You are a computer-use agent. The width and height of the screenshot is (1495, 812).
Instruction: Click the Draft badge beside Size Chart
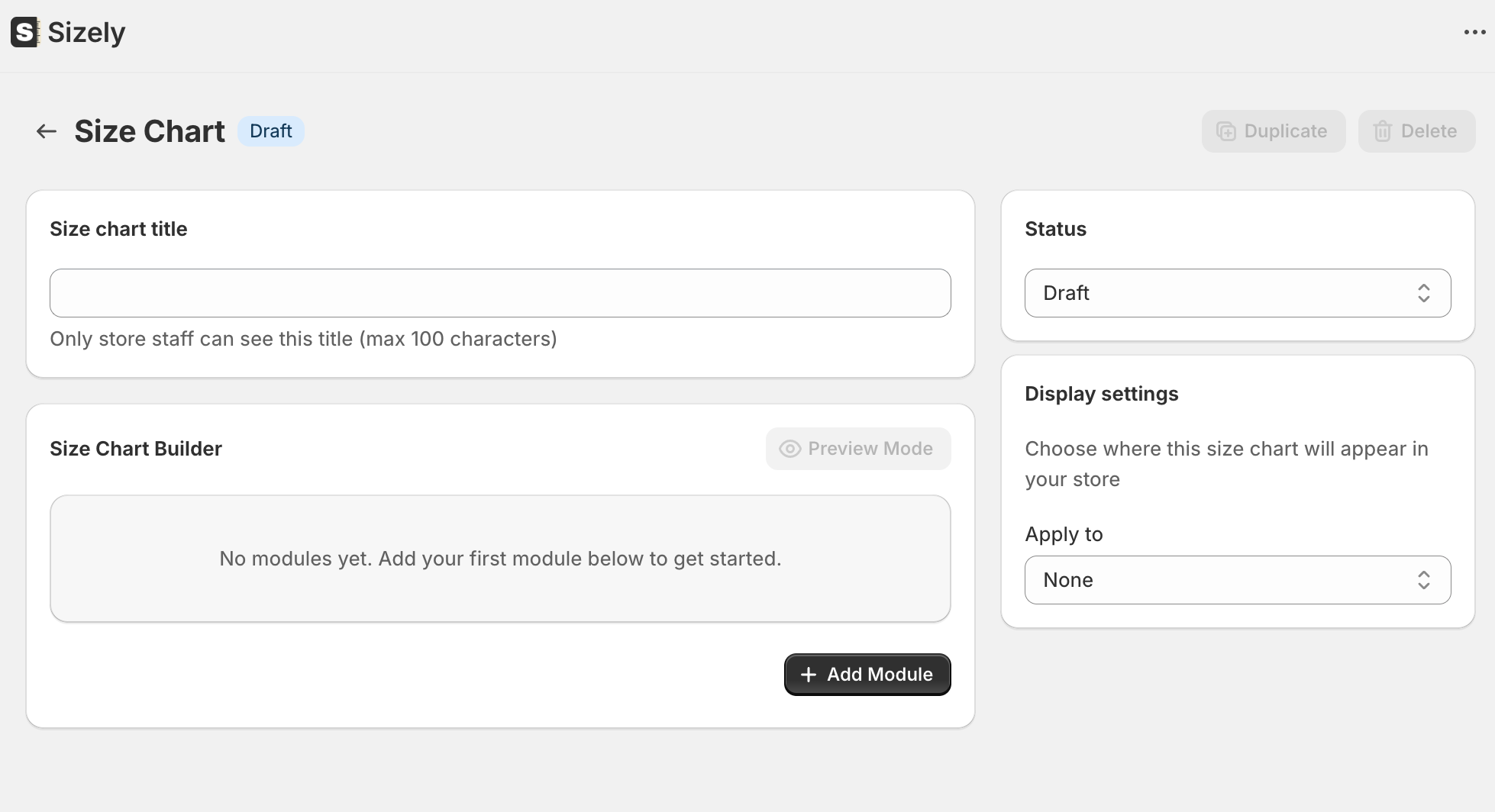click(271, 131)
